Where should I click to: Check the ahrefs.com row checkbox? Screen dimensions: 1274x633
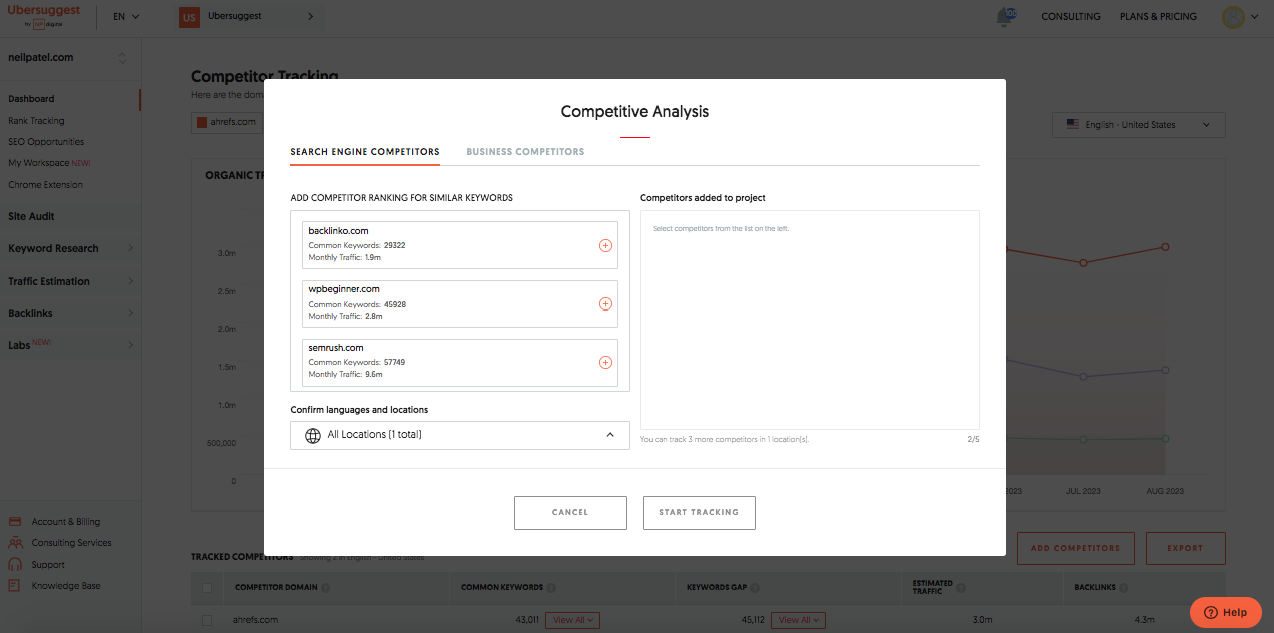point(207,620)
